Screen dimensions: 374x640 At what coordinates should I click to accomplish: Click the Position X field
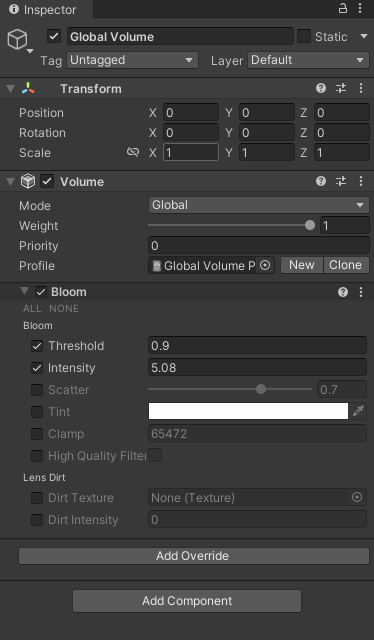(x=191, y=113)
